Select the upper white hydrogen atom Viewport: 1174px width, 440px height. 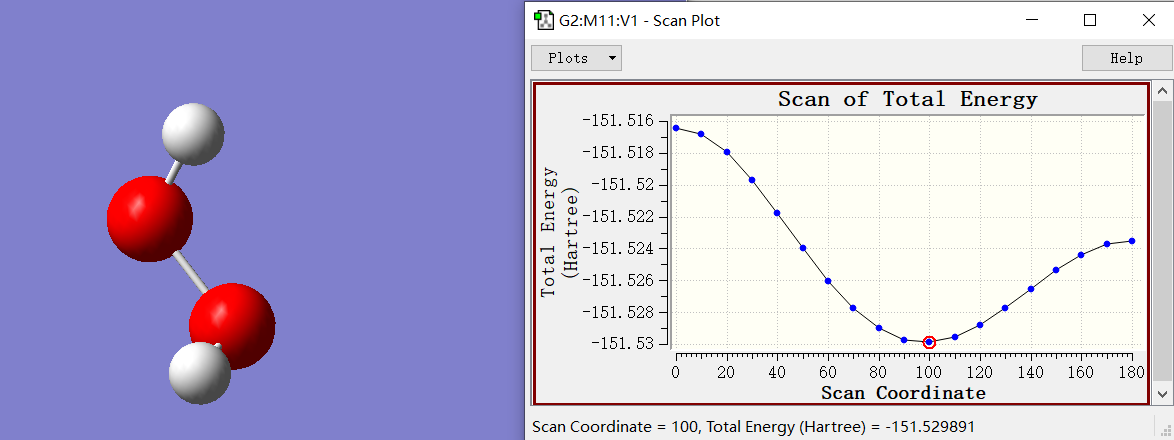point(193,133)
